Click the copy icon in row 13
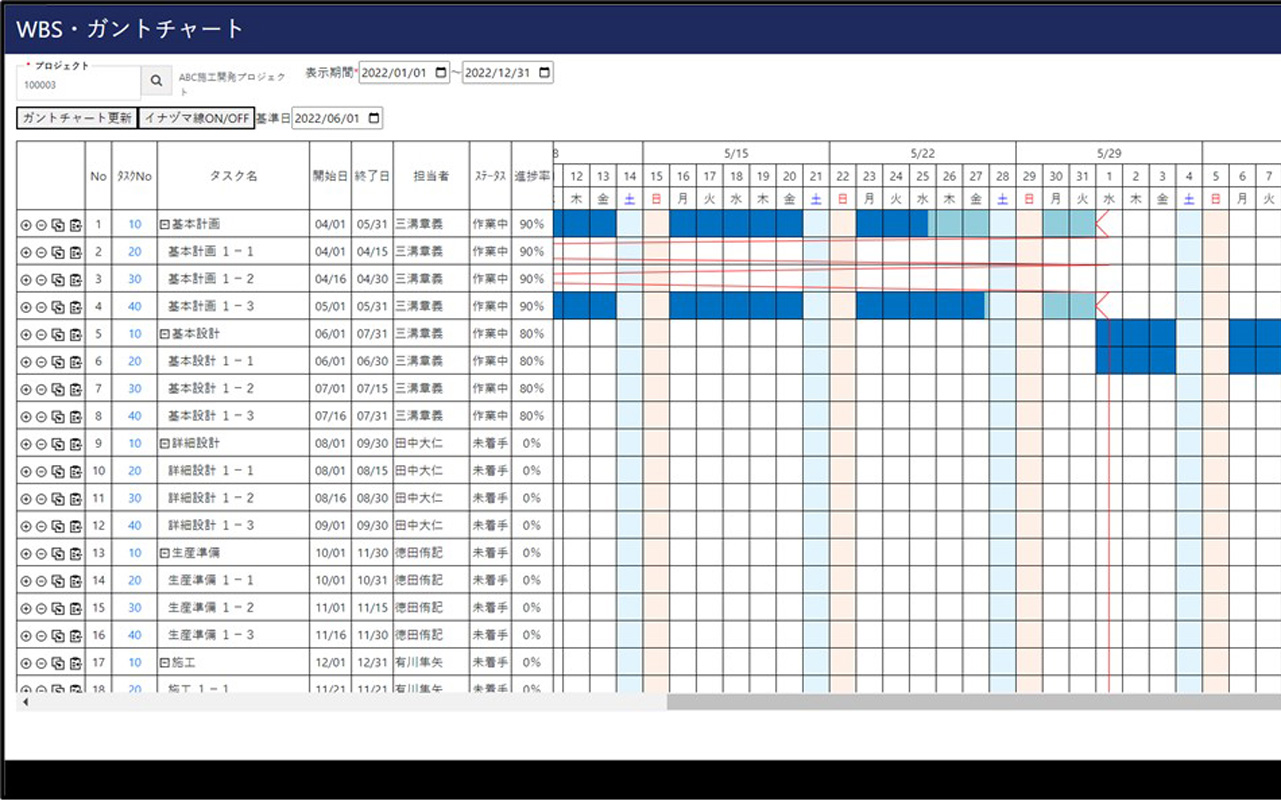 point(58,554)
